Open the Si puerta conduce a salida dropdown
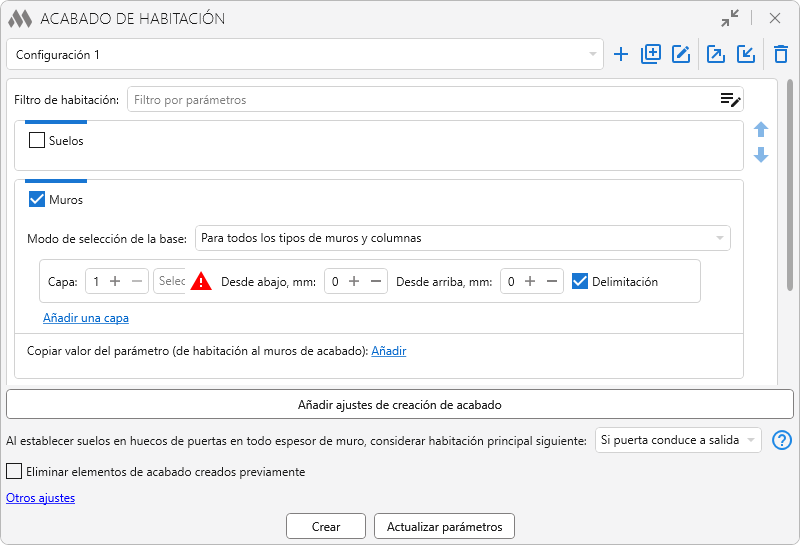Viewport: 800px width, 545px height. pyautogui.click(x=677, y=441)
